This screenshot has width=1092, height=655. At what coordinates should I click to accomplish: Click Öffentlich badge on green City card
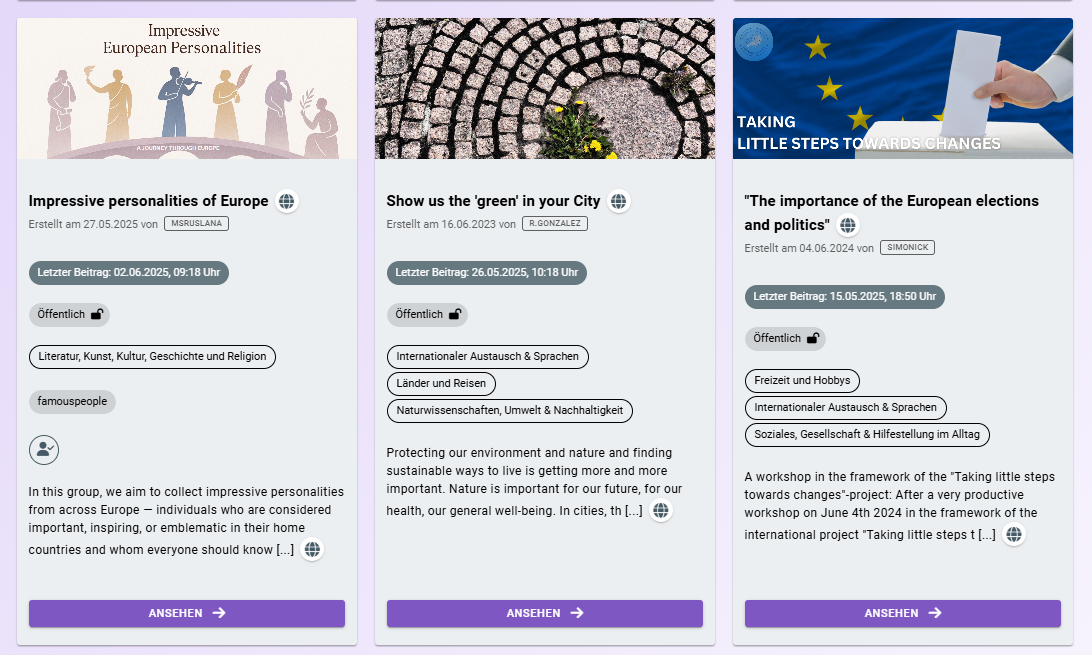[427, 314]
